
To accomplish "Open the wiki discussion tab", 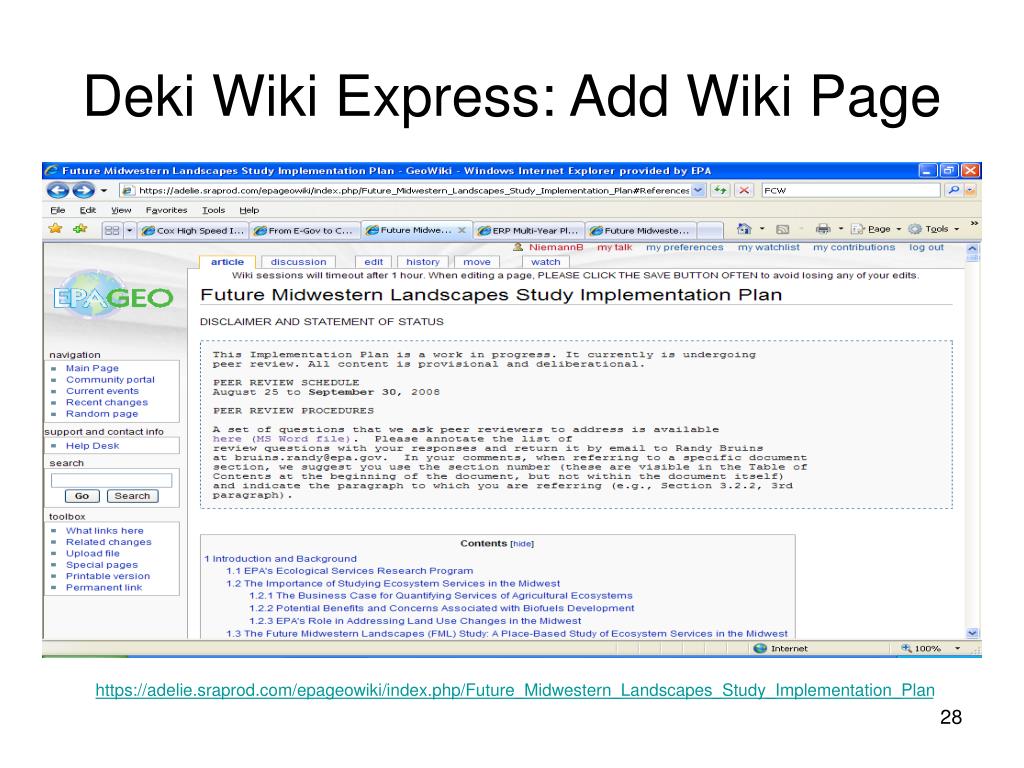I will (x=298, y=262).
